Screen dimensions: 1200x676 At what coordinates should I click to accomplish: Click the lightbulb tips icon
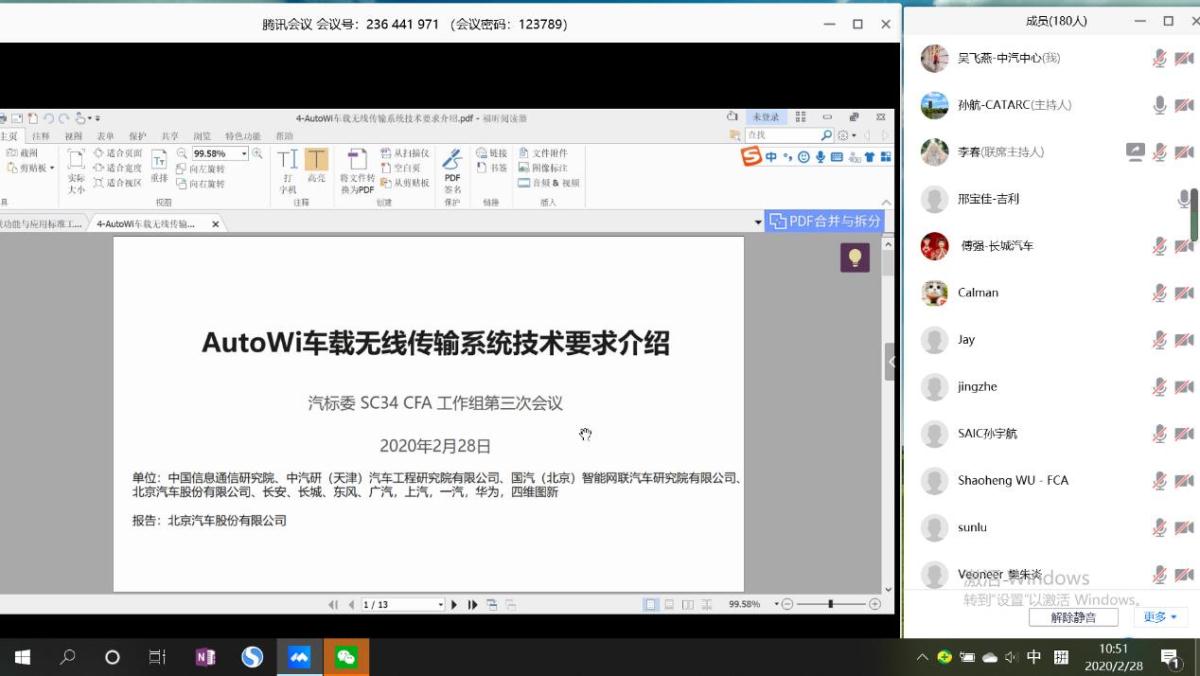click(x=854, y=258)
